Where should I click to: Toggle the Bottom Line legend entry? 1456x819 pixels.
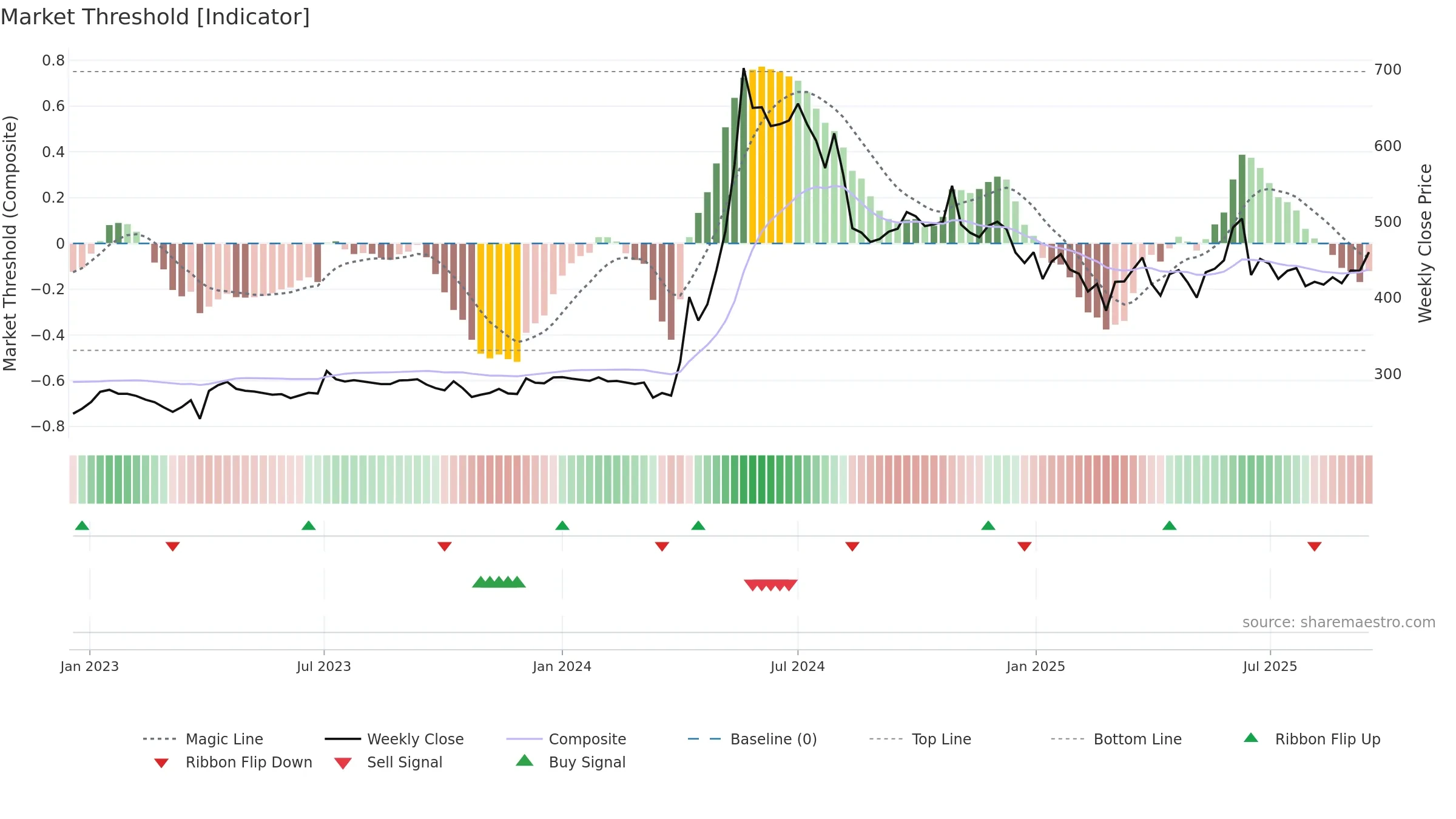click(x=1116, y=739)
